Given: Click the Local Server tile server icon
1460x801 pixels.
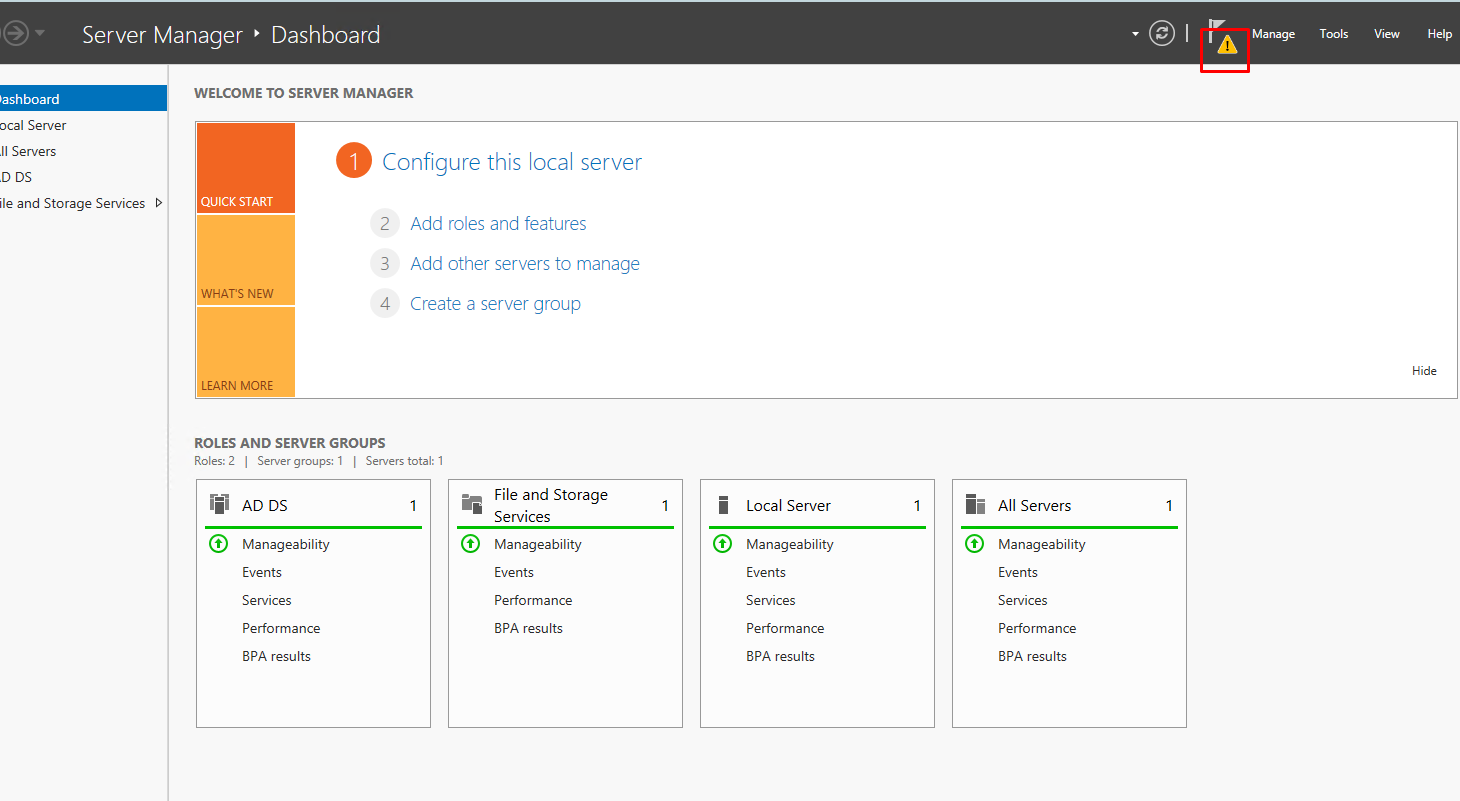Looking at the screenshot, I should coord(724,505).
